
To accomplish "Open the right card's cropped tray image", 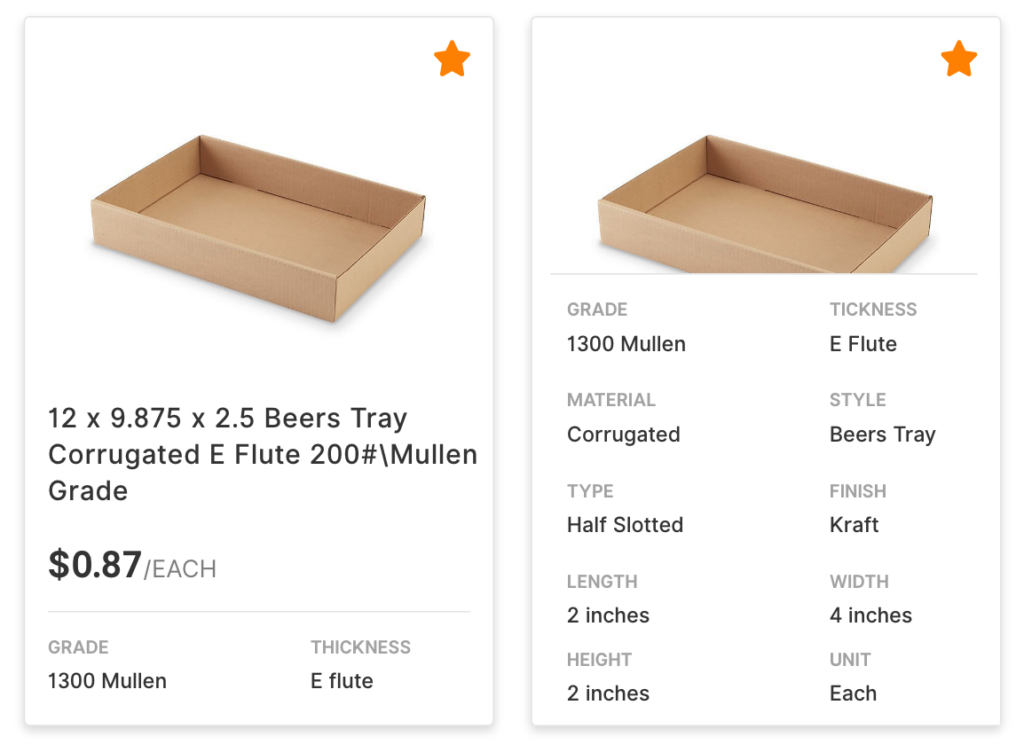I will coord(765,204).
